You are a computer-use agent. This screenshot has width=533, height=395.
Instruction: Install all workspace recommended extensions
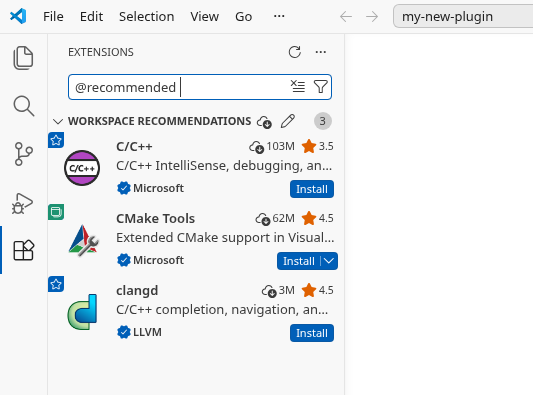[264, 121]
